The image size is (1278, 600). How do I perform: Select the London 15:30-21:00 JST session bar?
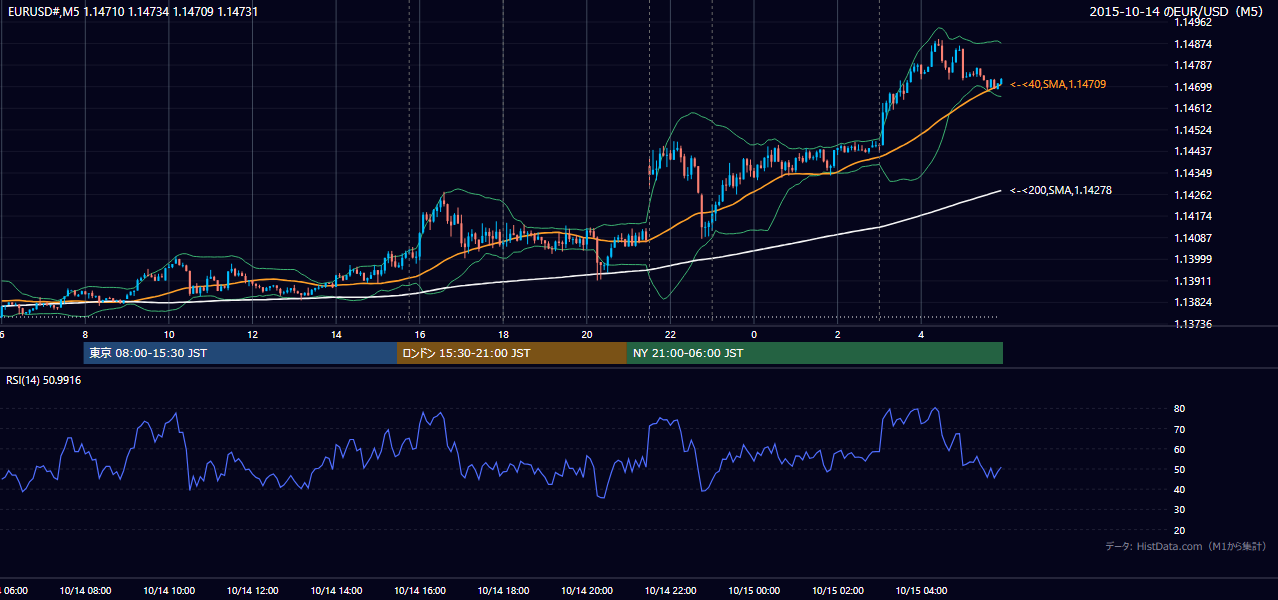point(512,353)
